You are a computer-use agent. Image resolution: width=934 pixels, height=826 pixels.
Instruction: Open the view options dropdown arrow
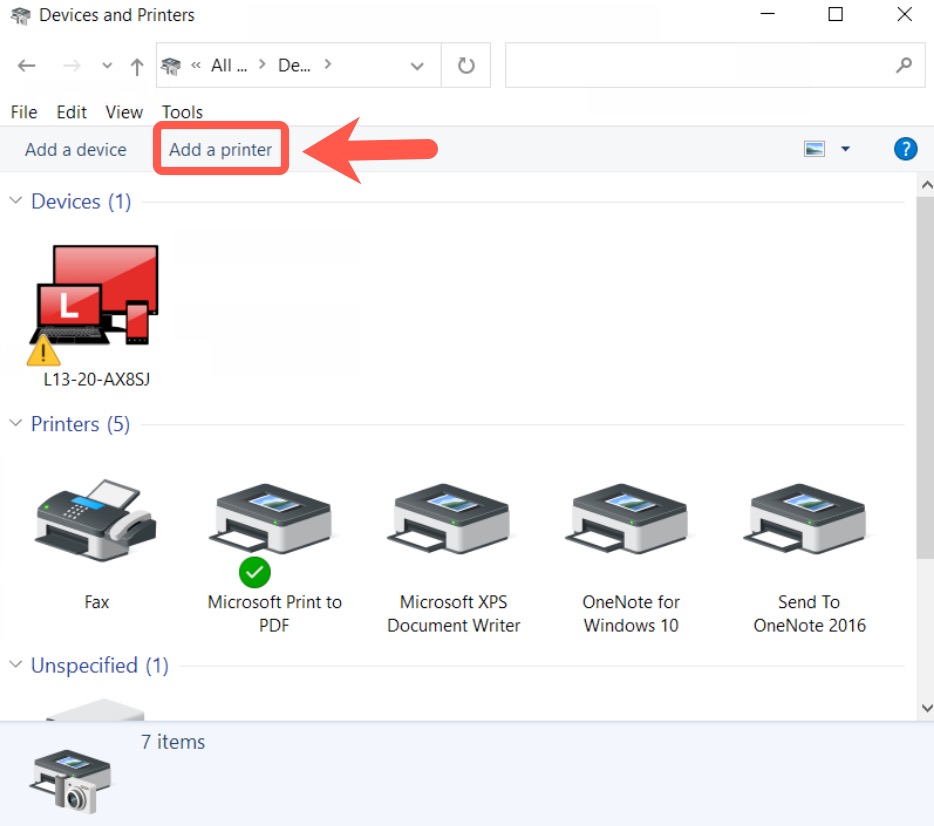point(845,149)
